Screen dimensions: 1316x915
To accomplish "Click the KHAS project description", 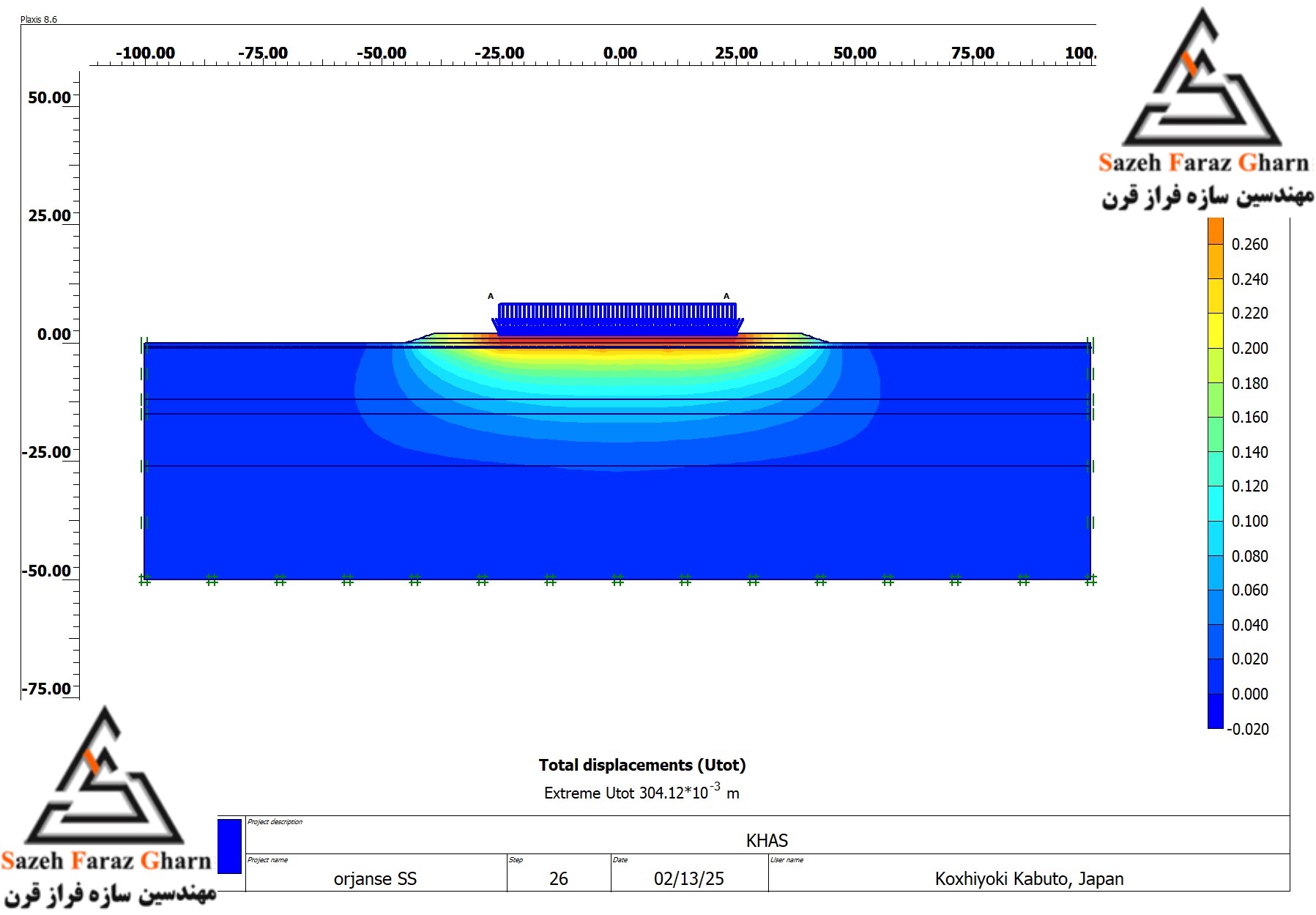I will [767, 840].
